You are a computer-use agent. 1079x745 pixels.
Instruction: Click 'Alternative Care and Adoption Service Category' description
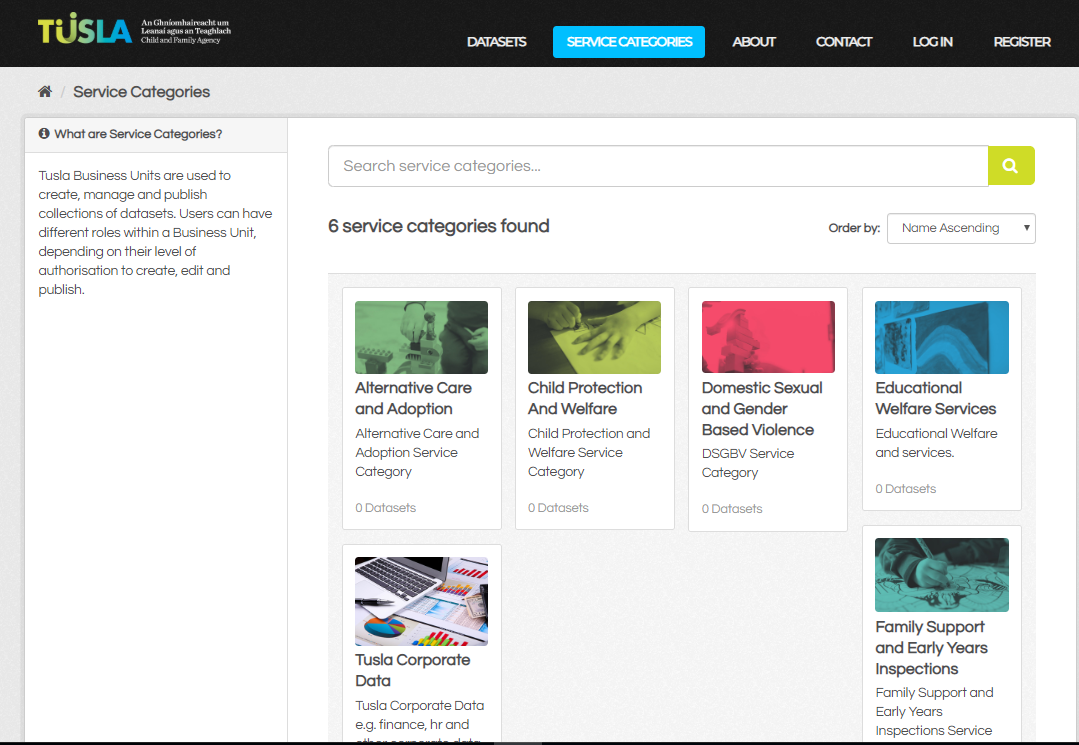pyautogui.click(x=417, y=453)
